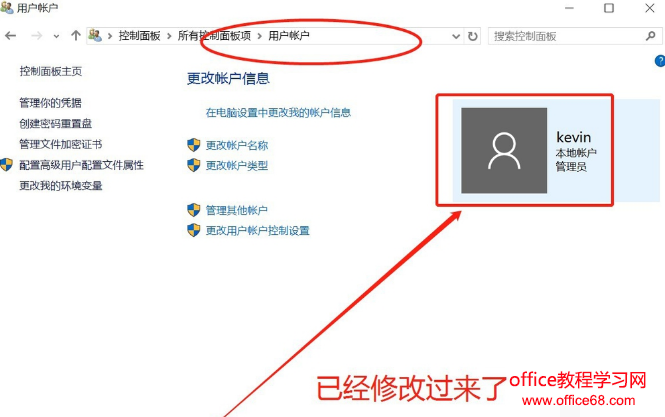Open the recent locations dropdown arrow
The height and width of the screenshot is (417, 665).
point(56,36)
